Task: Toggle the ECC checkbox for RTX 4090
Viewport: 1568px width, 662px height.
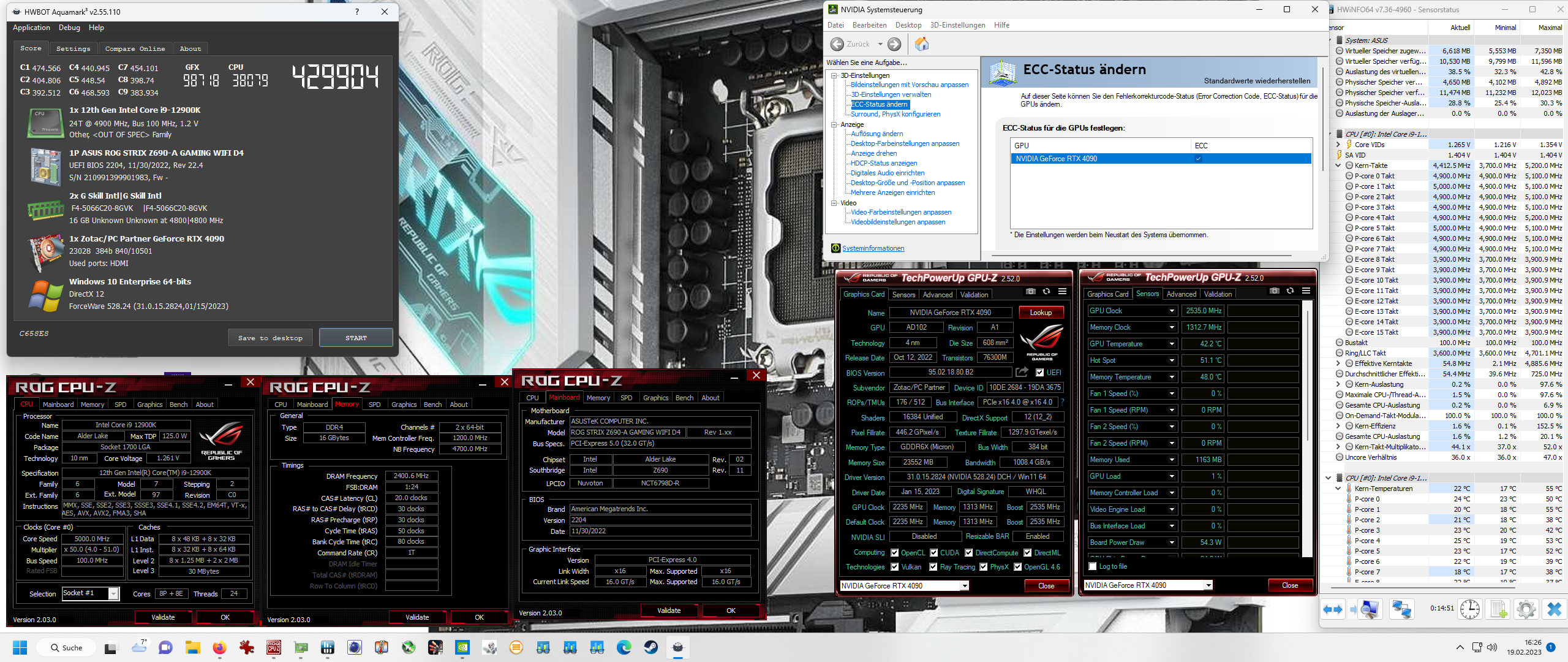Action: (x=1198, y=159)
